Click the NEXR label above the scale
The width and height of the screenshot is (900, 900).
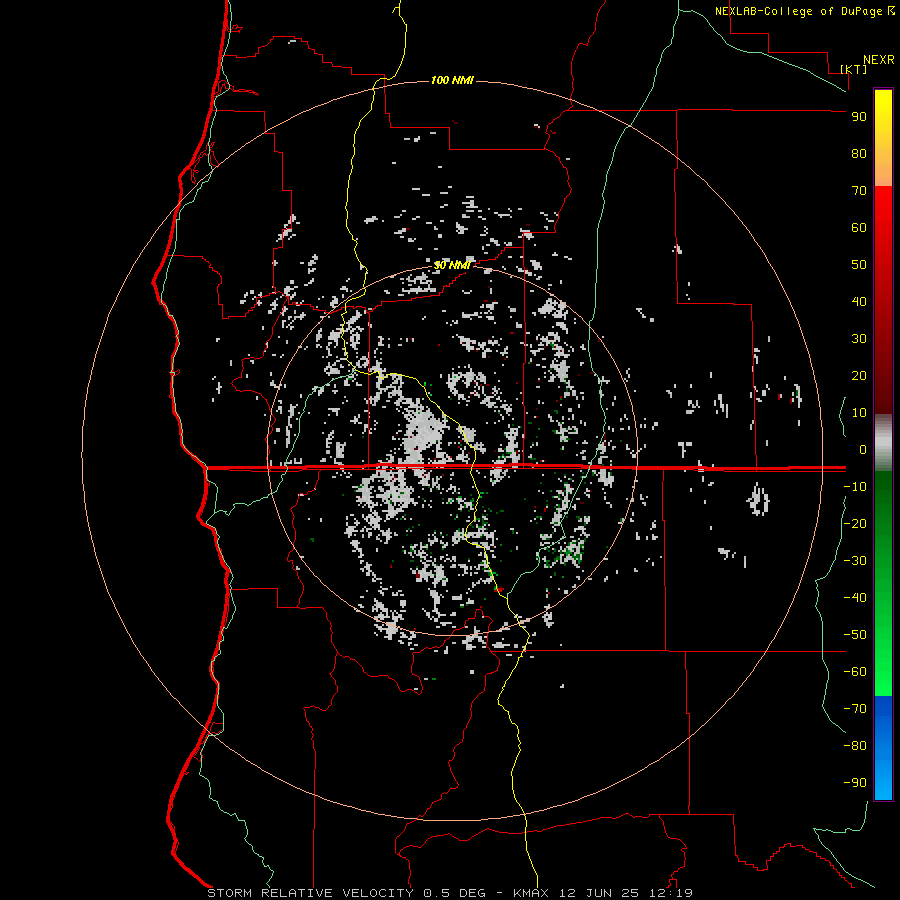coord(879,60)
